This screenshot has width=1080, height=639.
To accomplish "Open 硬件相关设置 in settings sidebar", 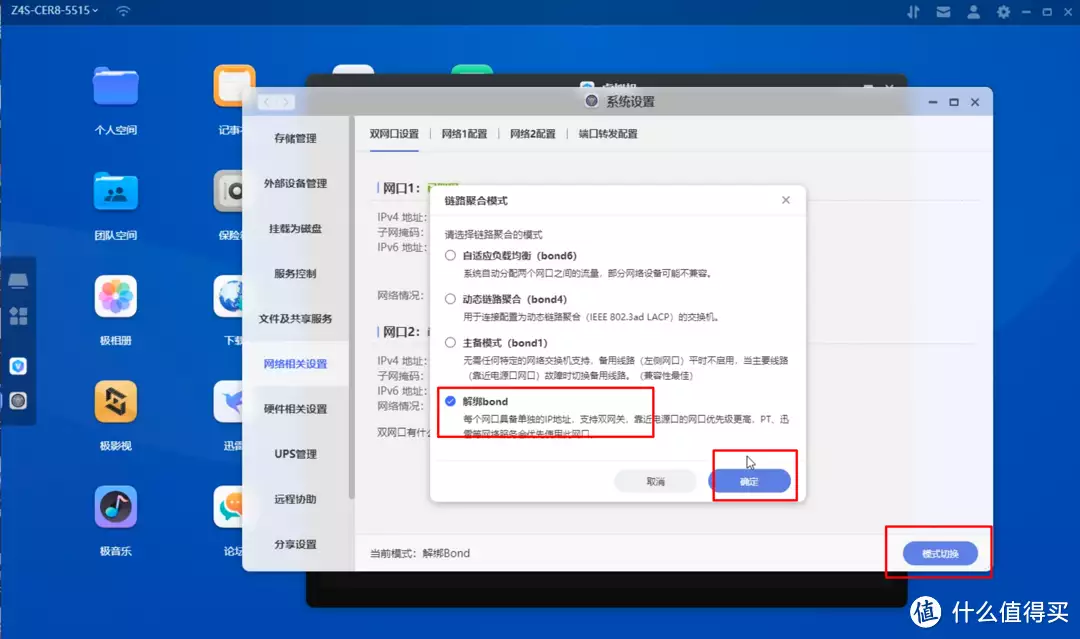I will [295, 409].
